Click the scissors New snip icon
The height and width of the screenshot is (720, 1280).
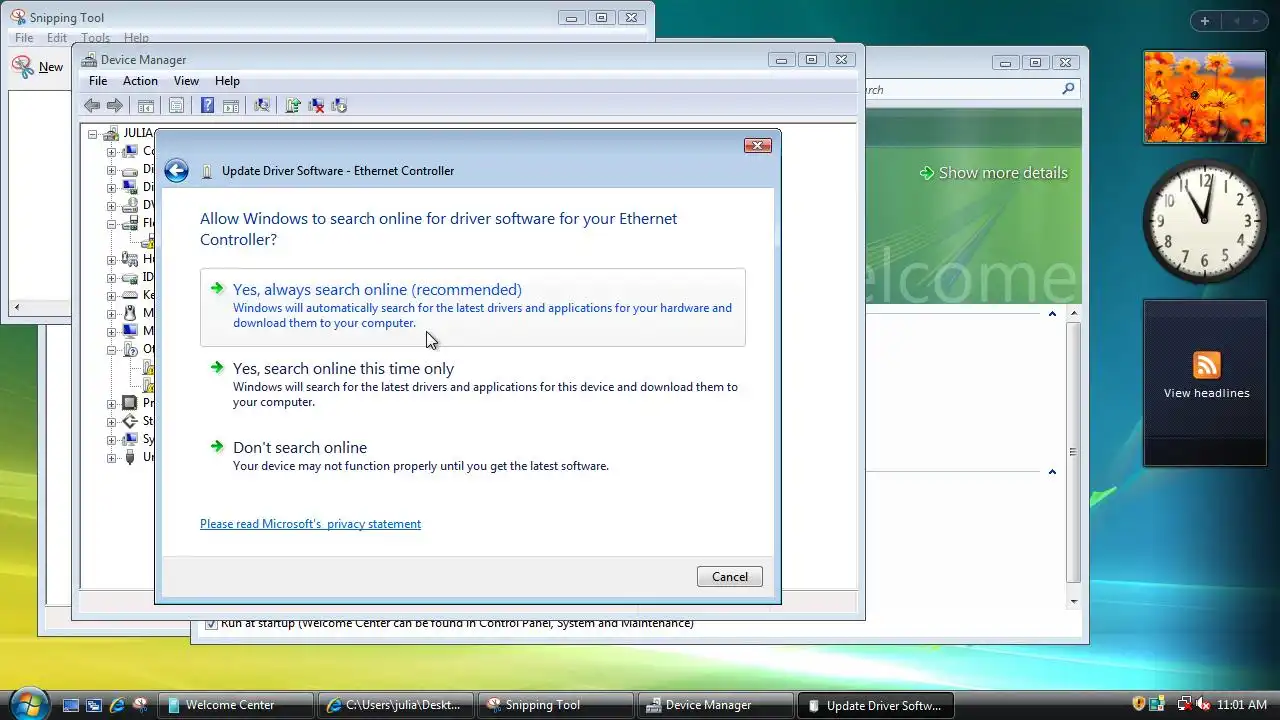[x=22, y=66]
